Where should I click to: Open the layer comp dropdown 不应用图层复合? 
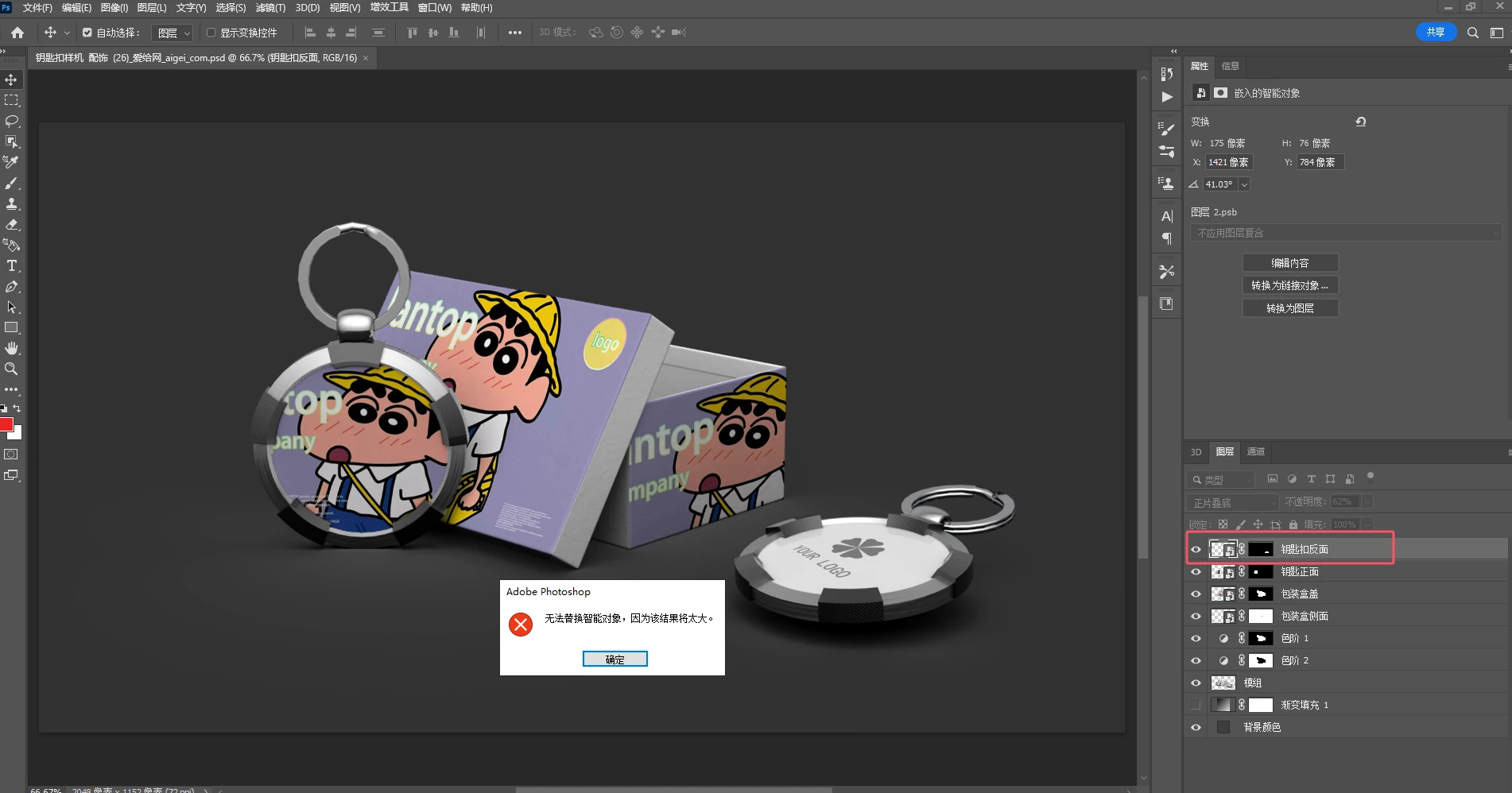[x=1345, y=233]
